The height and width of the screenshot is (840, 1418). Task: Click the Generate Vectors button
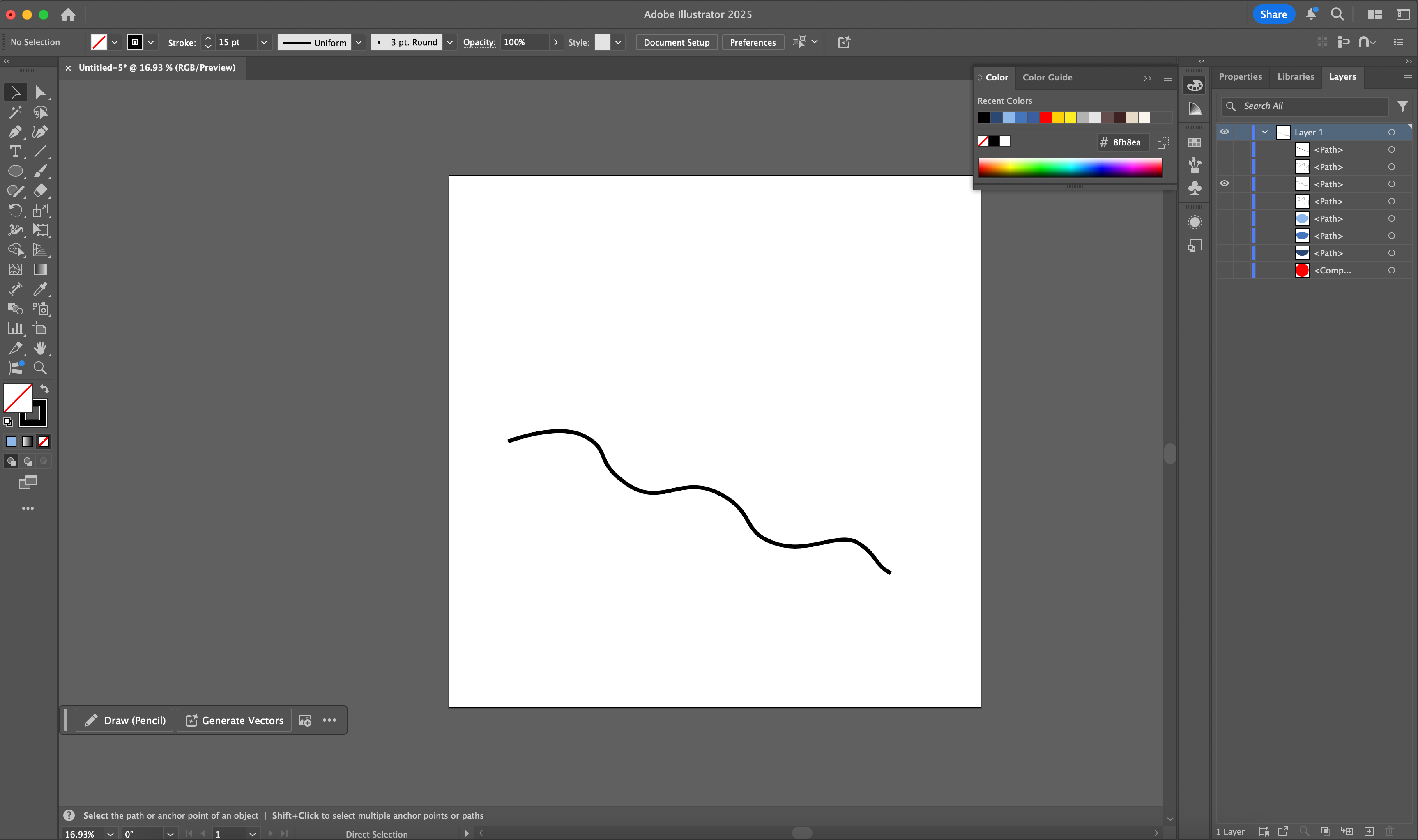click(x=233, y=720)
